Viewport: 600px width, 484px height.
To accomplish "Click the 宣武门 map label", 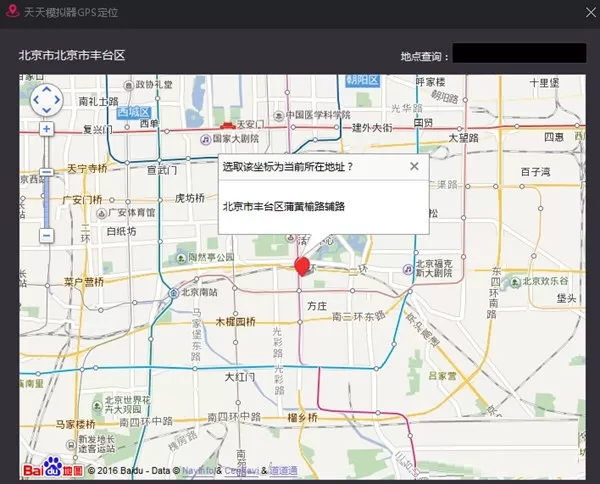I will coord(162,170).
